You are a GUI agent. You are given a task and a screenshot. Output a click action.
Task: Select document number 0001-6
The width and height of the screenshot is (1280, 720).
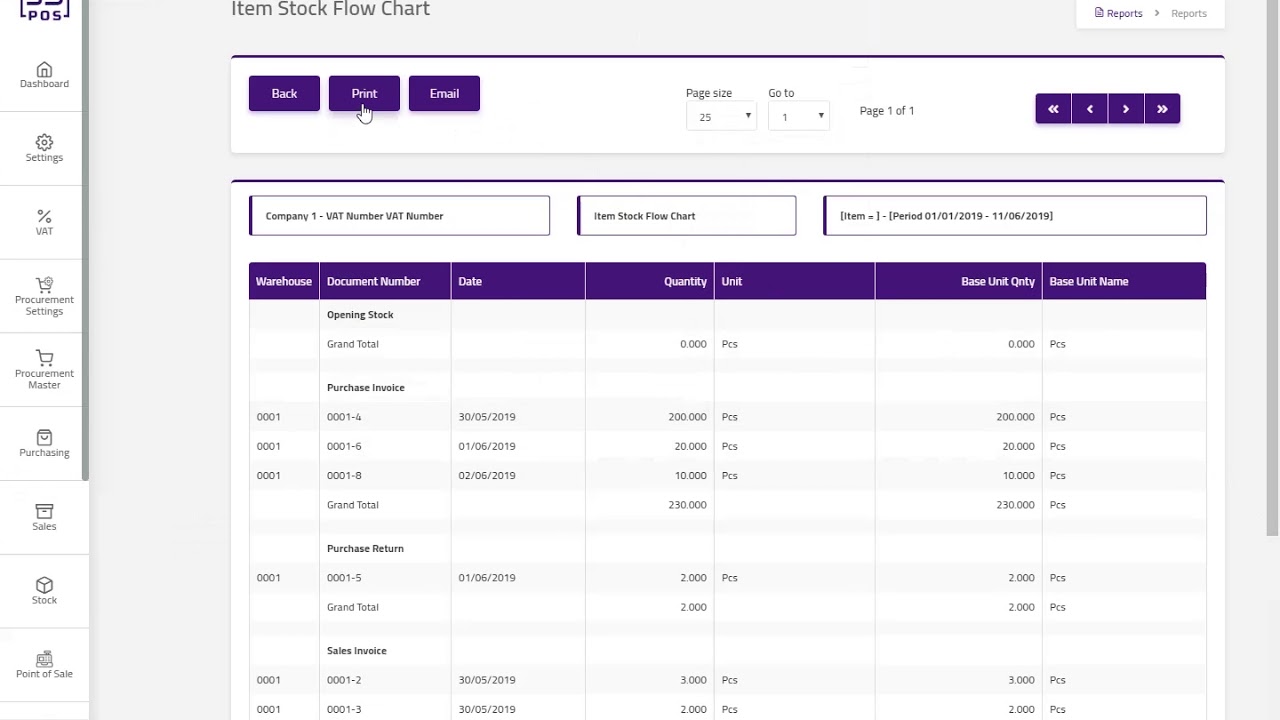(344, 446)
